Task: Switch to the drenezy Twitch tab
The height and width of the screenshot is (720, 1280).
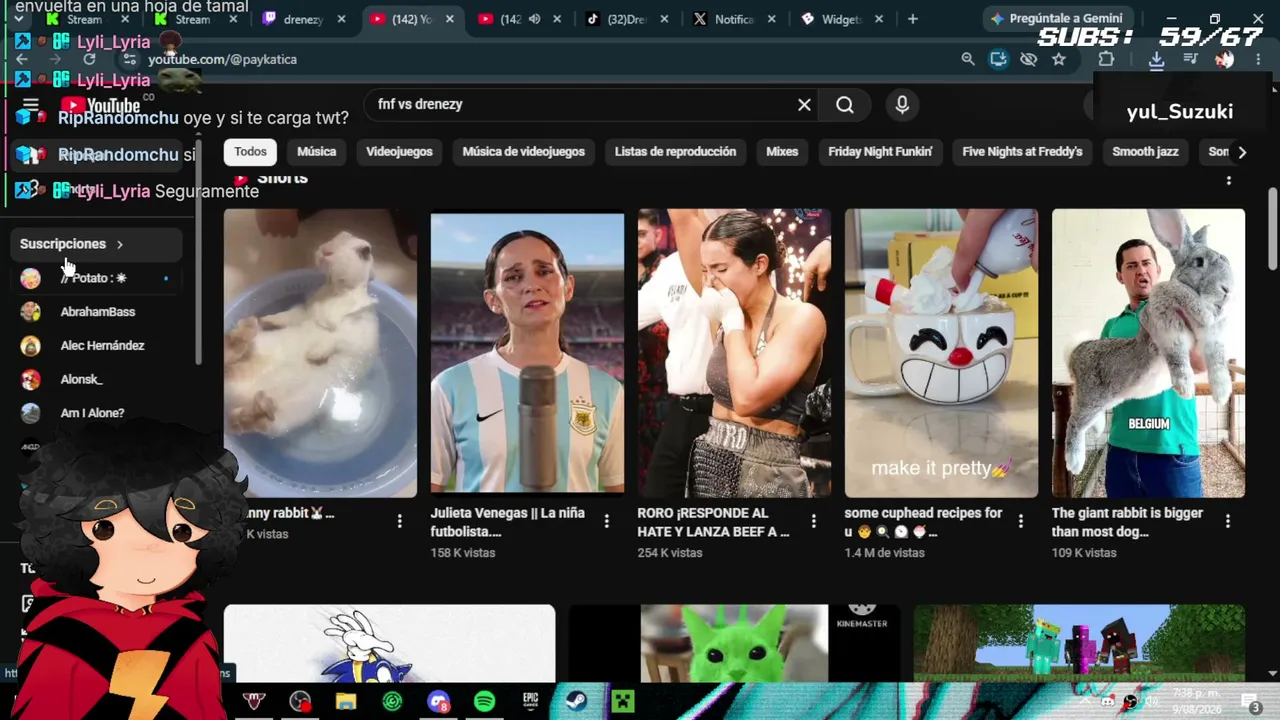Action: point(303,19)
